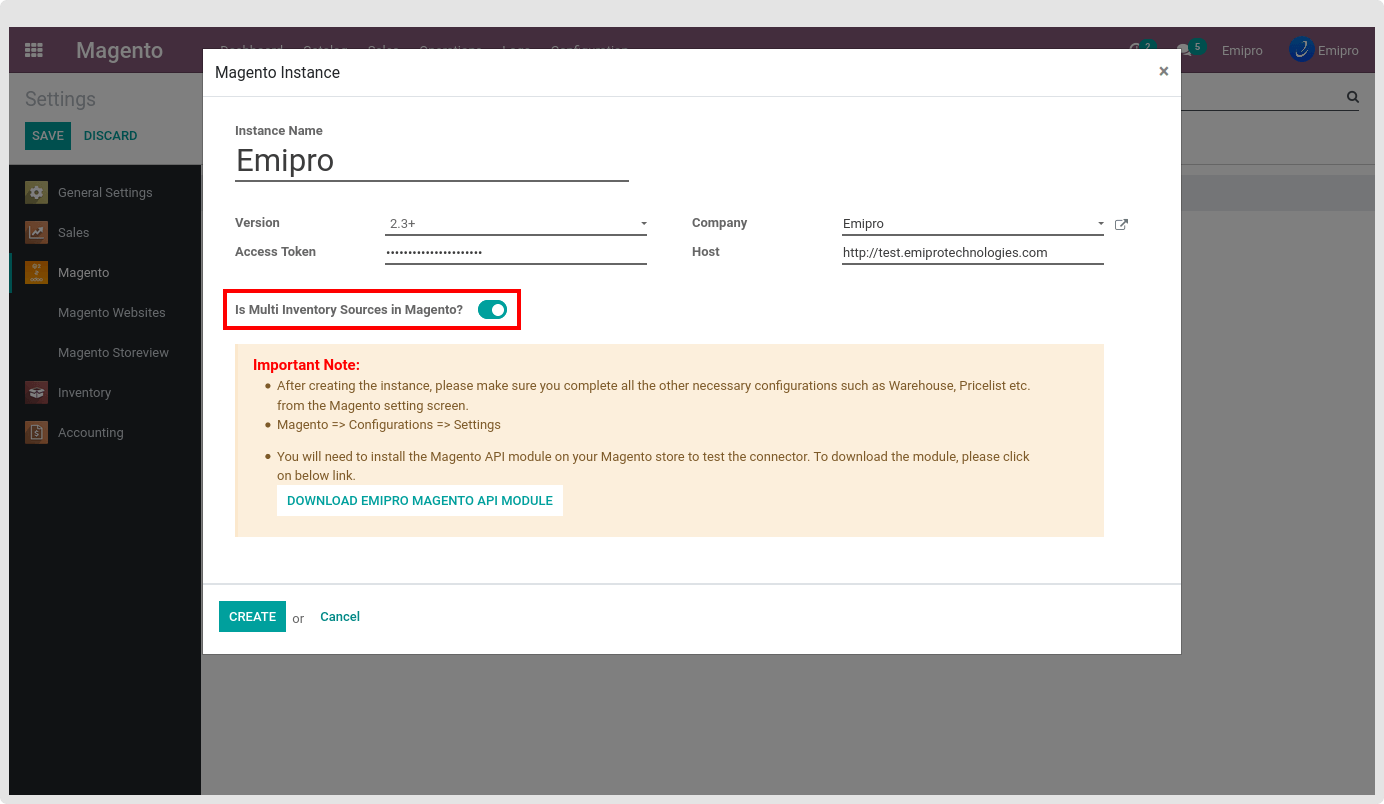The image size is (1384, 804).
Task: Open the apps grid menu icon
Action: 34,50
